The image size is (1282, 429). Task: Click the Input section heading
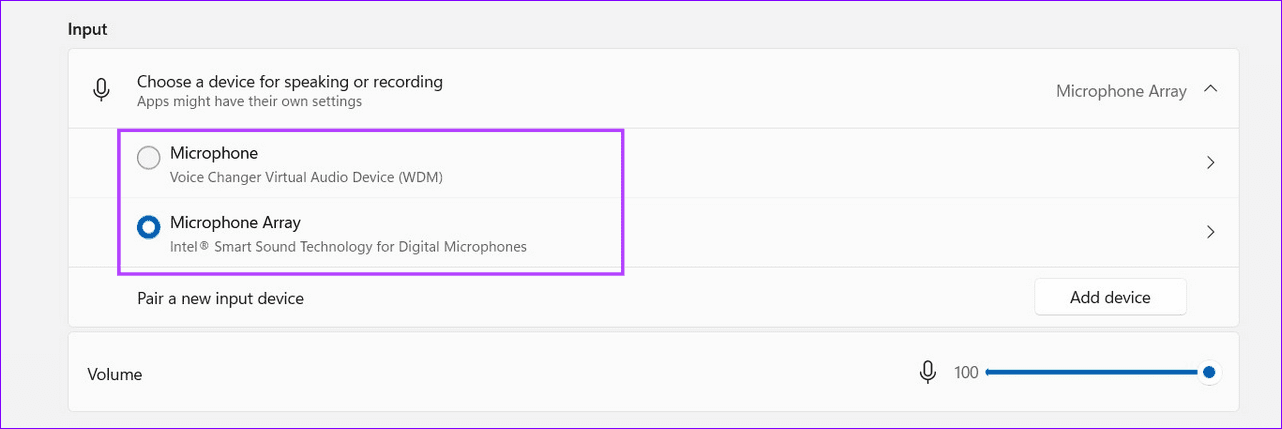[x=88, y=29]
